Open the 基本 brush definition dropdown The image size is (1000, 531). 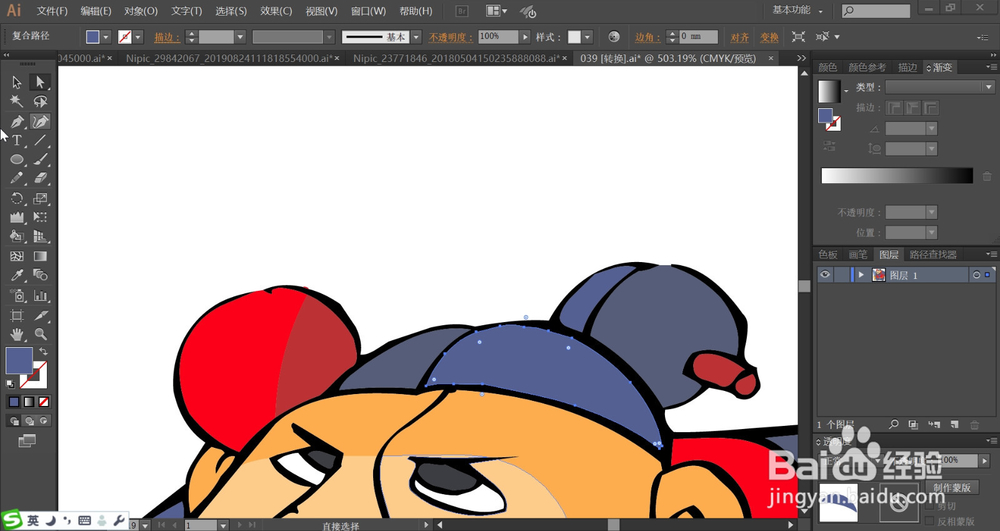416,37
